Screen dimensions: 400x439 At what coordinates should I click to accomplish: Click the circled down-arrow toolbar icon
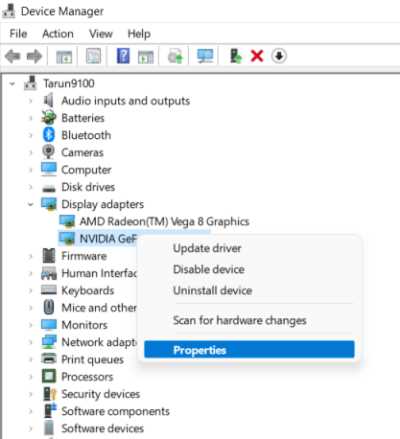(x=279, y=56)
